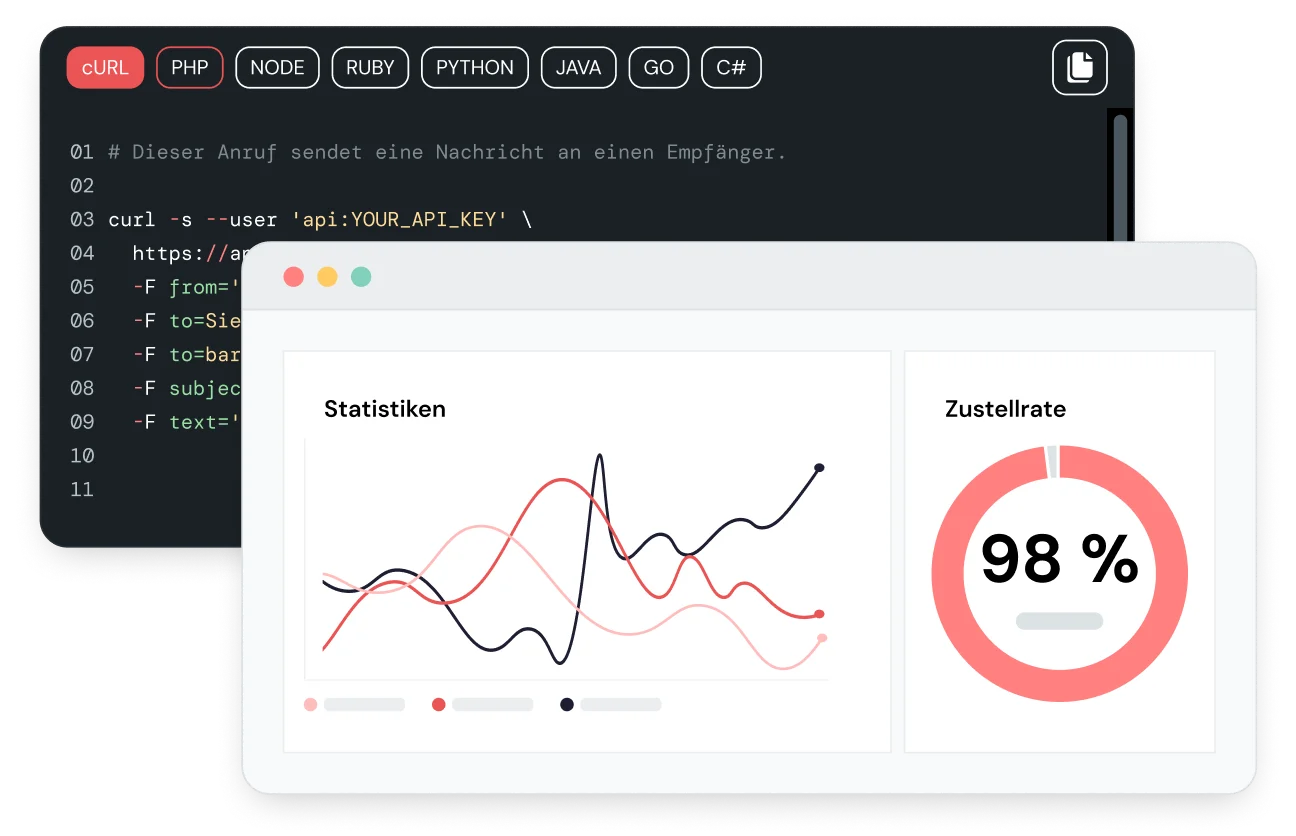Screen dimensions: 1296x836
Task: Click the comment on line 01
Action: coord(447,153)
